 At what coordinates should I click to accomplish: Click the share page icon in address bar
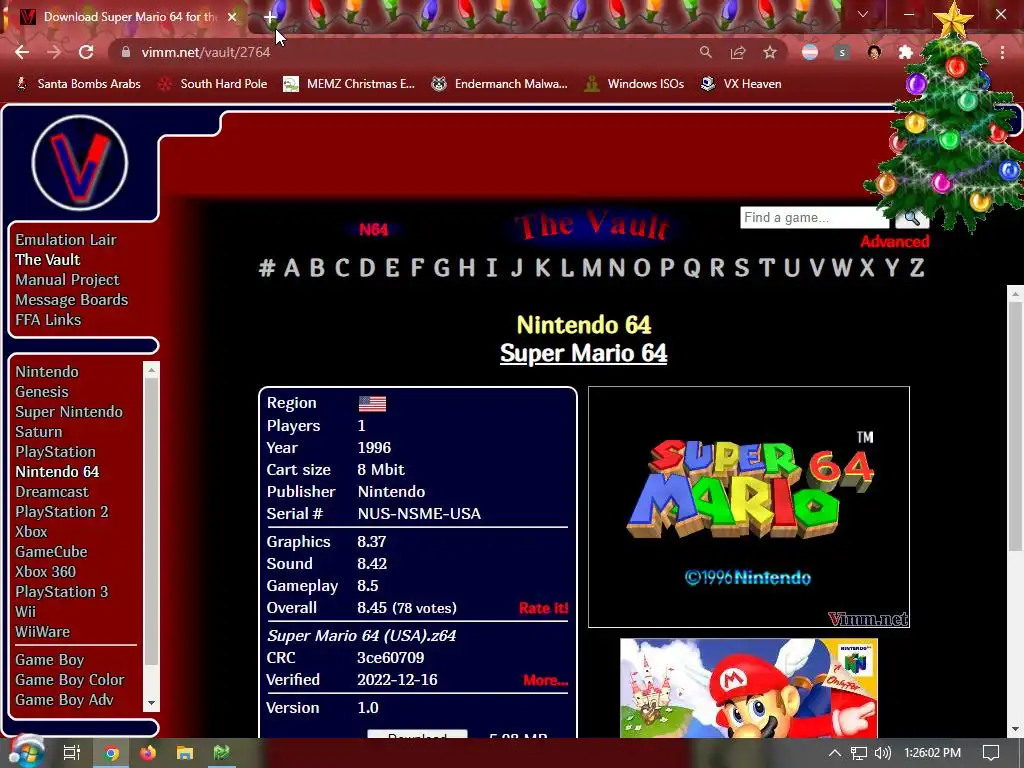coord(738,52)
